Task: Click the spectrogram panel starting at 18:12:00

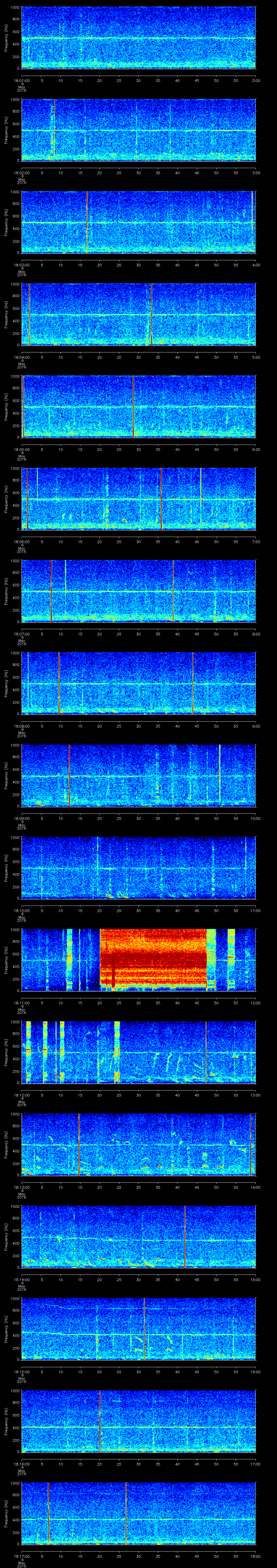Action: 138,1052
